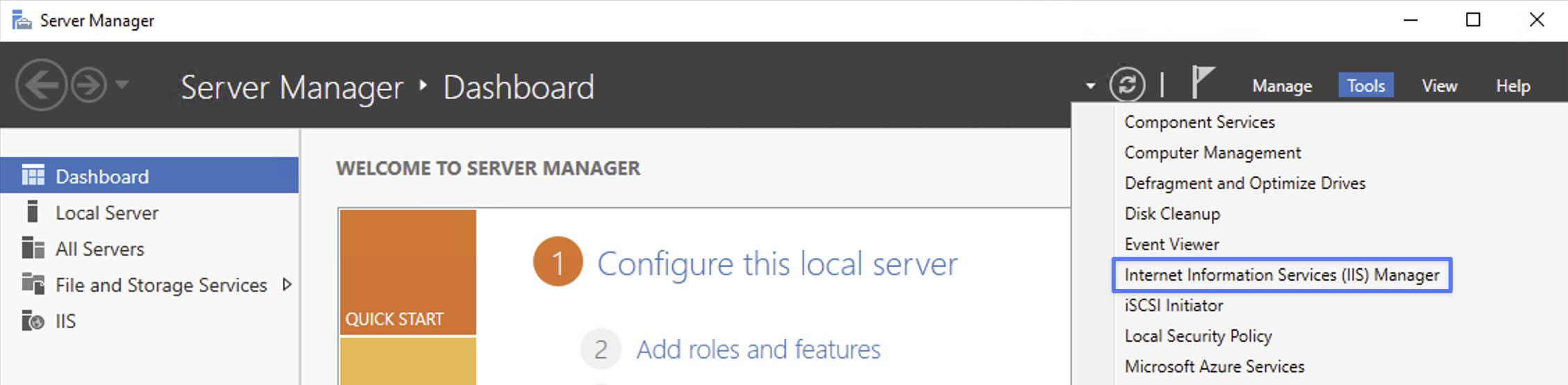Open the Manage menu

coord(1282,85)
